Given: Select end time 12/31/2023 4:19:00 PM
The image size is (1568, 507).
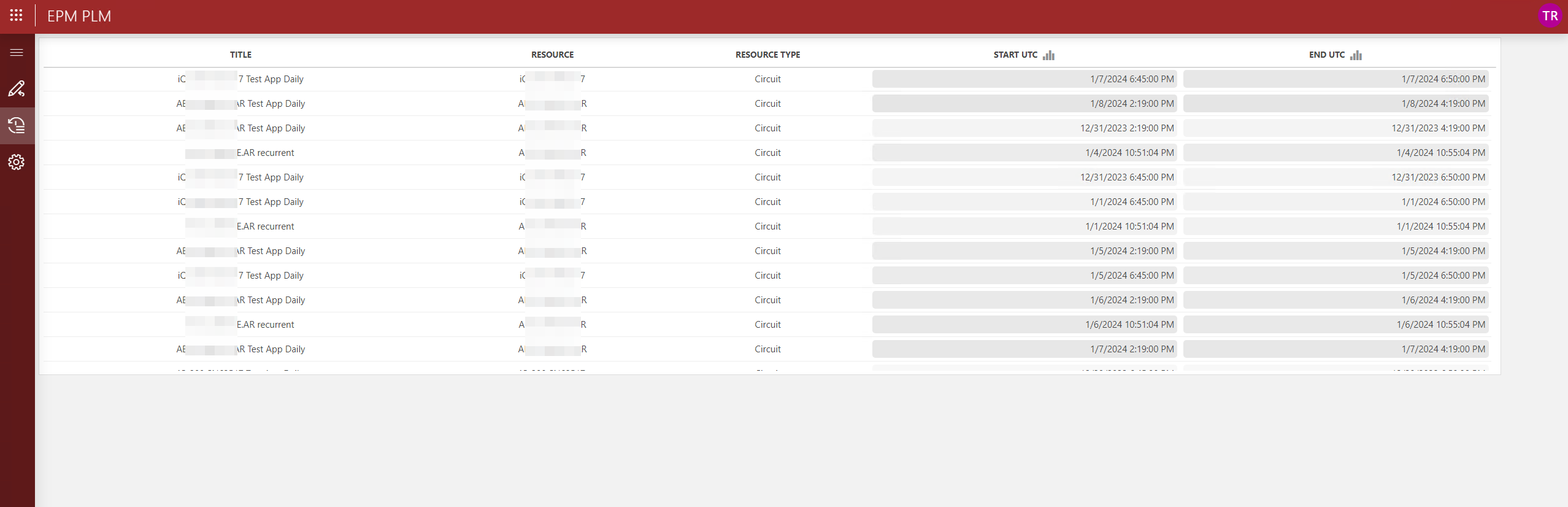Looking at the screenshot, I should click(1335, 128).
